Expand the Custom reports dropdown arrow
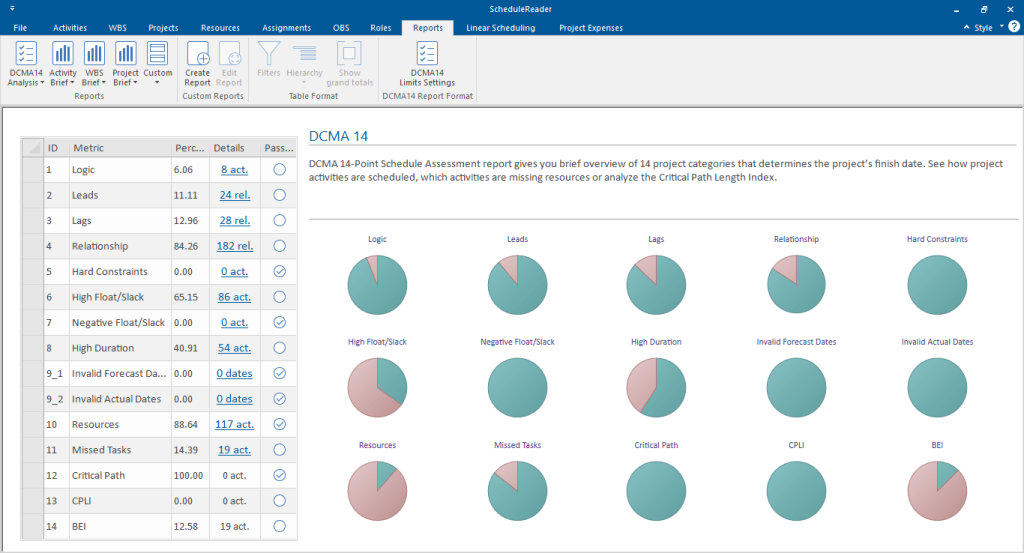 tap(158, 83)
